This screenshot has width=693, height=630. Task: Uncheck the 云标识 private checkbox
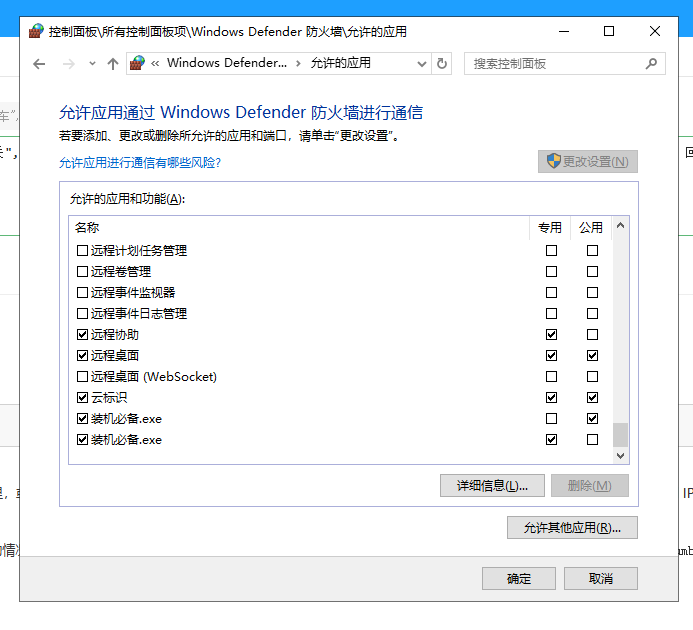[x=551, y=397]
